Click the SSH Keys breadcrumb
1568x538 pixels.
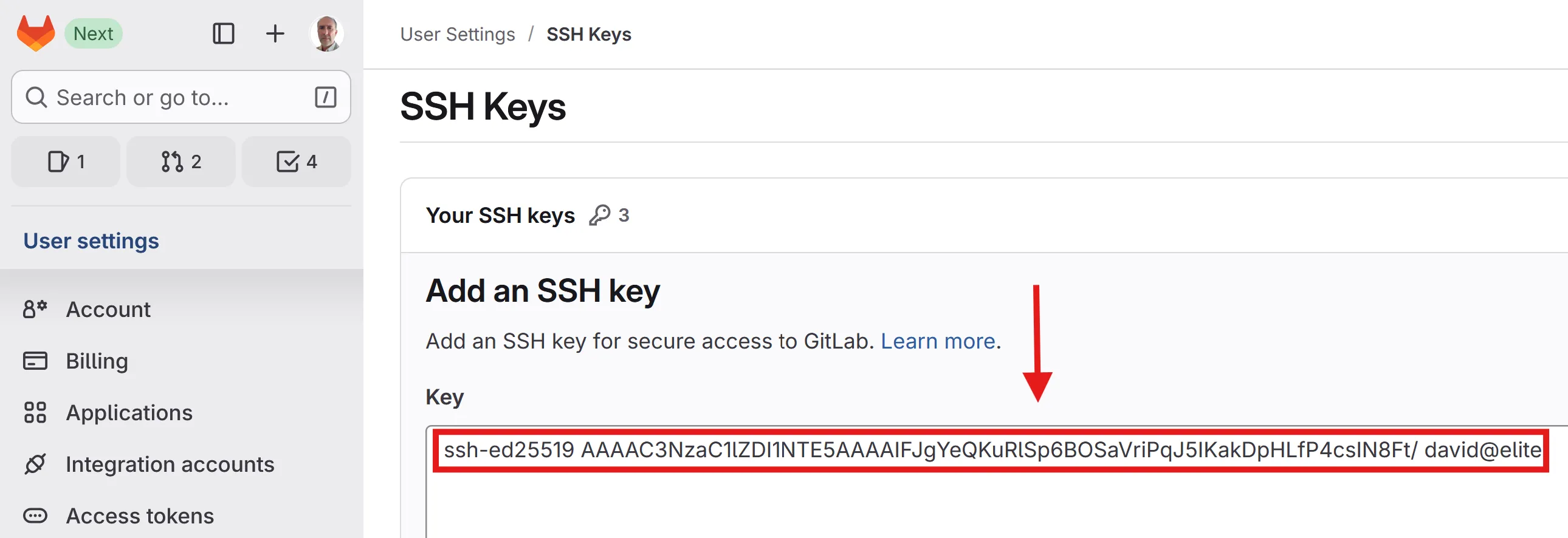589,35
